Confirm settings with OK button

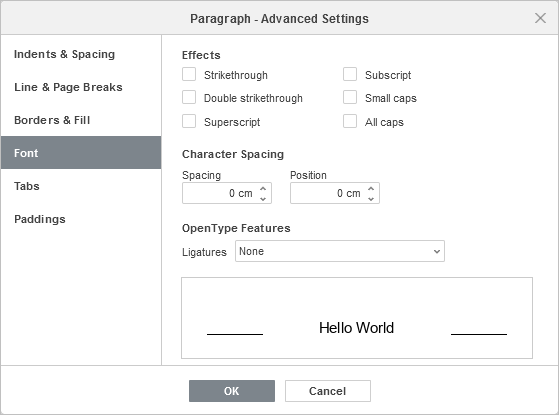[x=232, y=391]
